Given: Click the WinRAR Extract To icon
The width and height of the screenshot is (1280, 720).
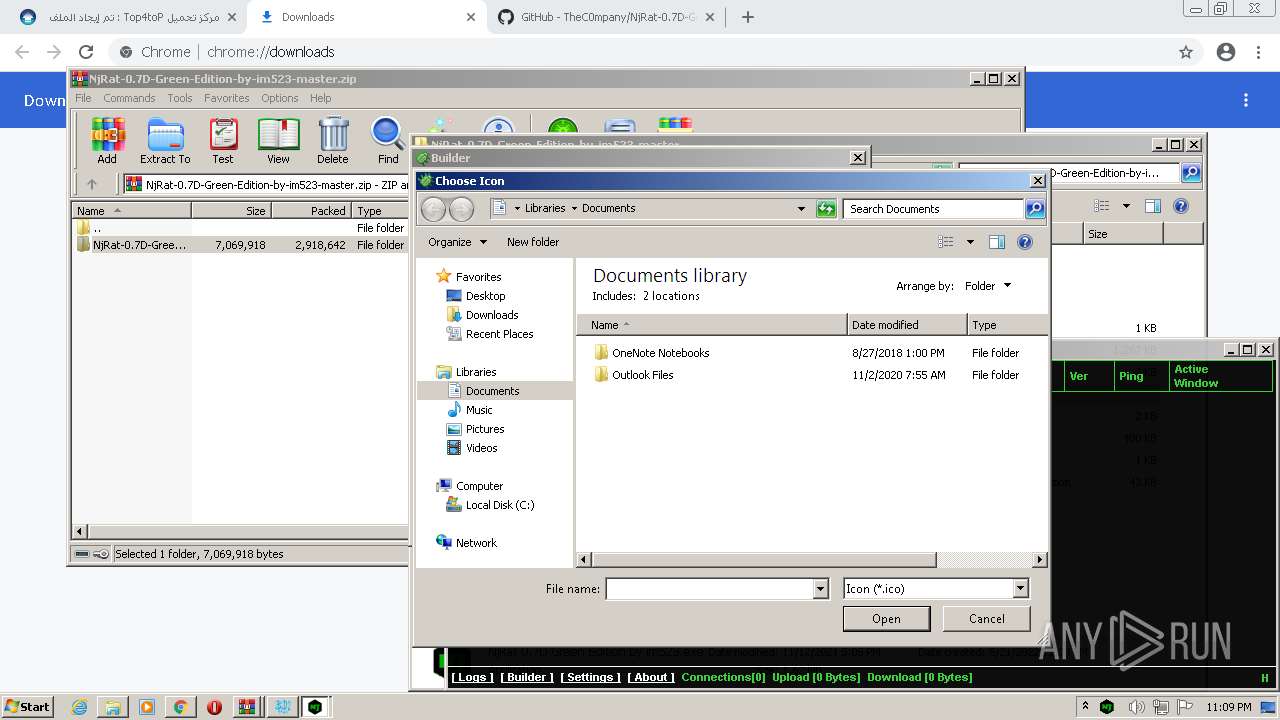Looking at the screenshot, I should tap(165, 141).
